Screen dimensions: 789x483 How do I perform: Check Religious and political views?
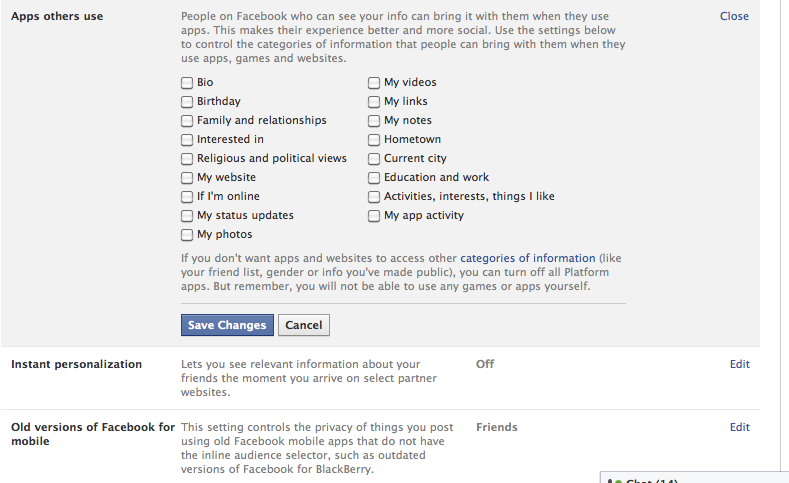tap(187, 158)
